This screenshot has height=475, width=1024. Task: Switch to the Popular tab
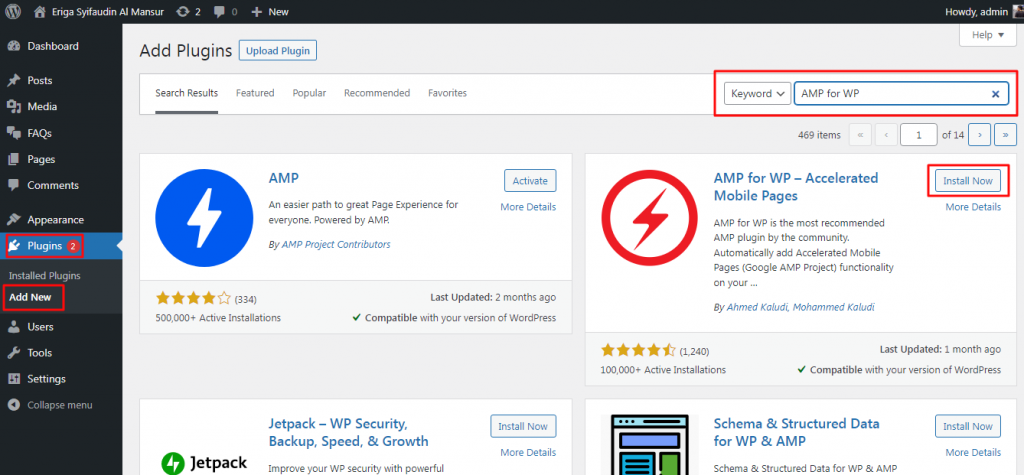310,93
